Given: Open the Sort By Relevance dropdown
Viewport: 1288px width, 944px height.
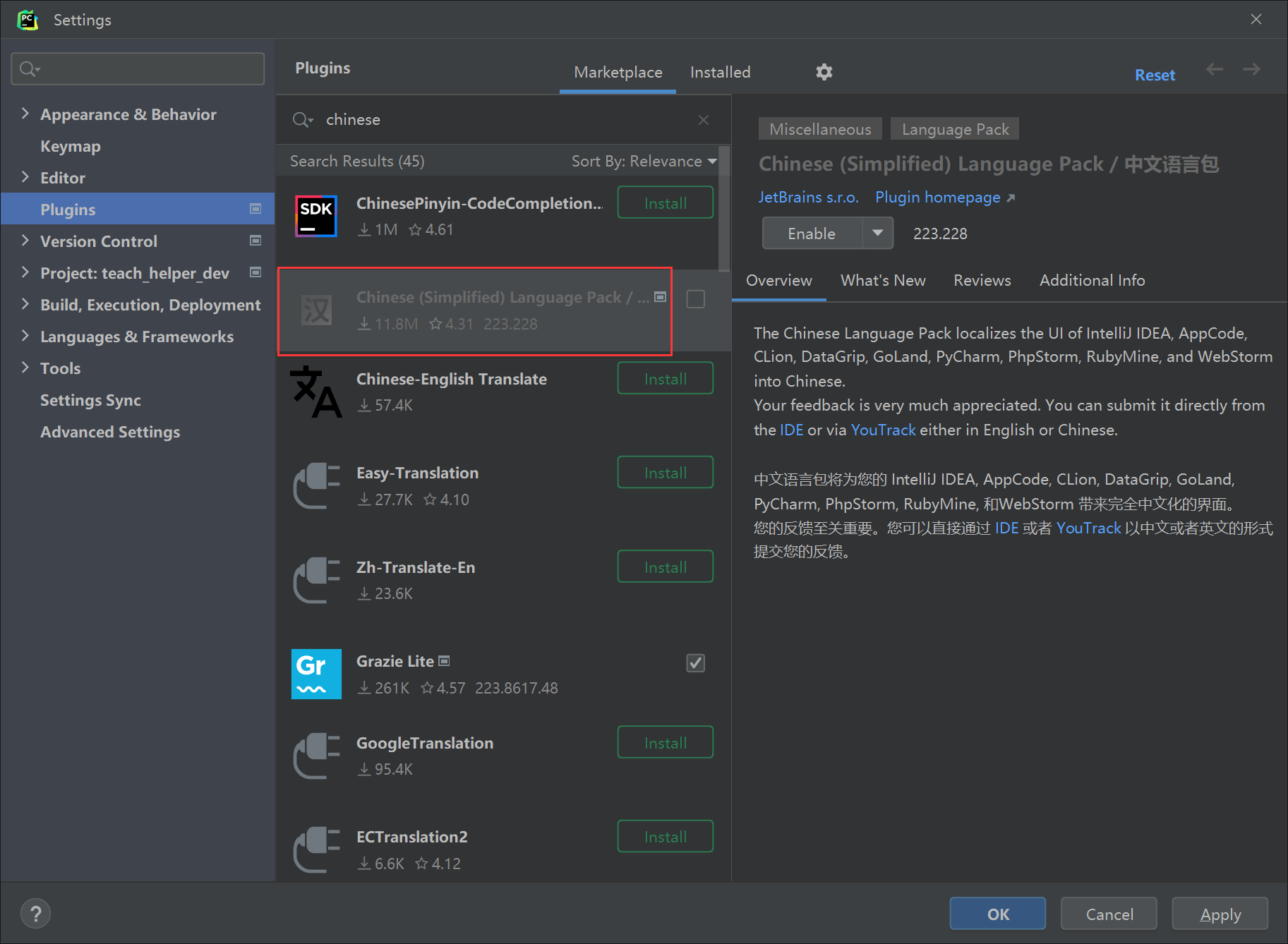Looking at the screenshot, I should [643, 162].
